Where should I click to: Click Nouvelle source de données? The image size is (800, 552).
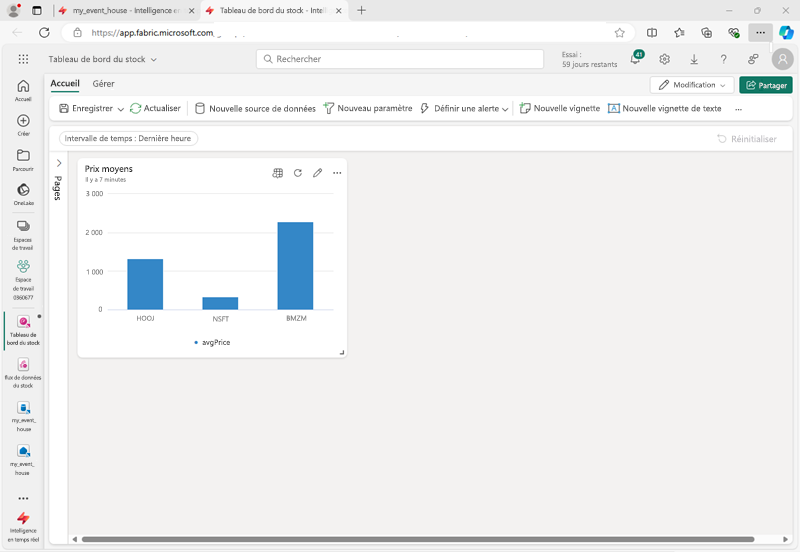(256, 109)
